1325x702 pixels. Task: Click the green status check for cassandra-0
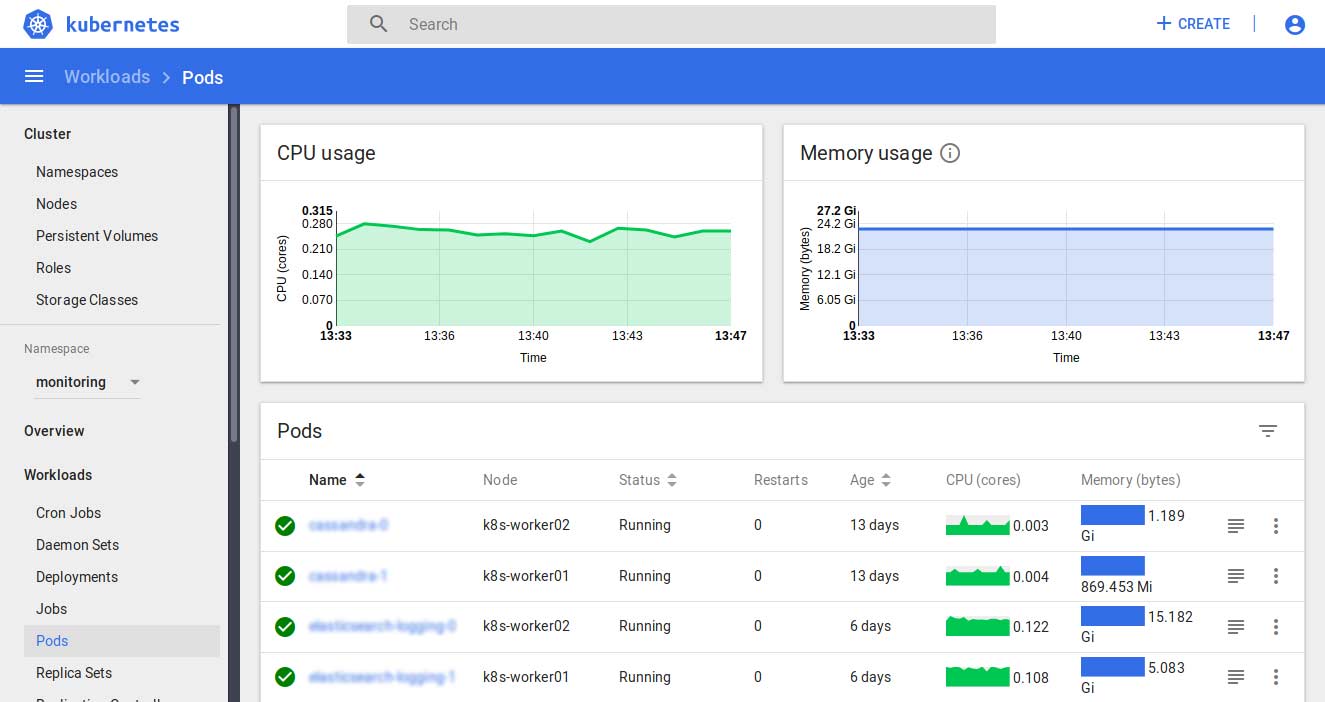285,525
